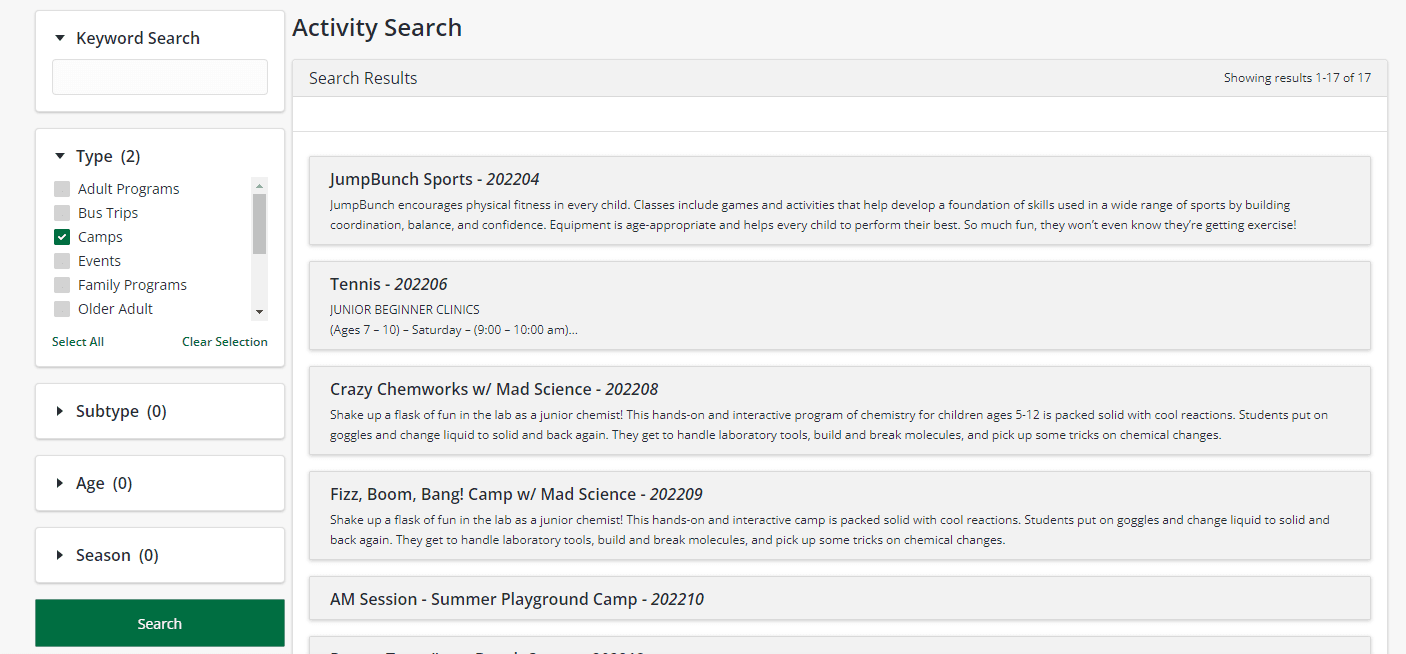This screenshot has height=654, width=1406.
Task: Uncheck the Camps checkbox
Action: point(62,237)
